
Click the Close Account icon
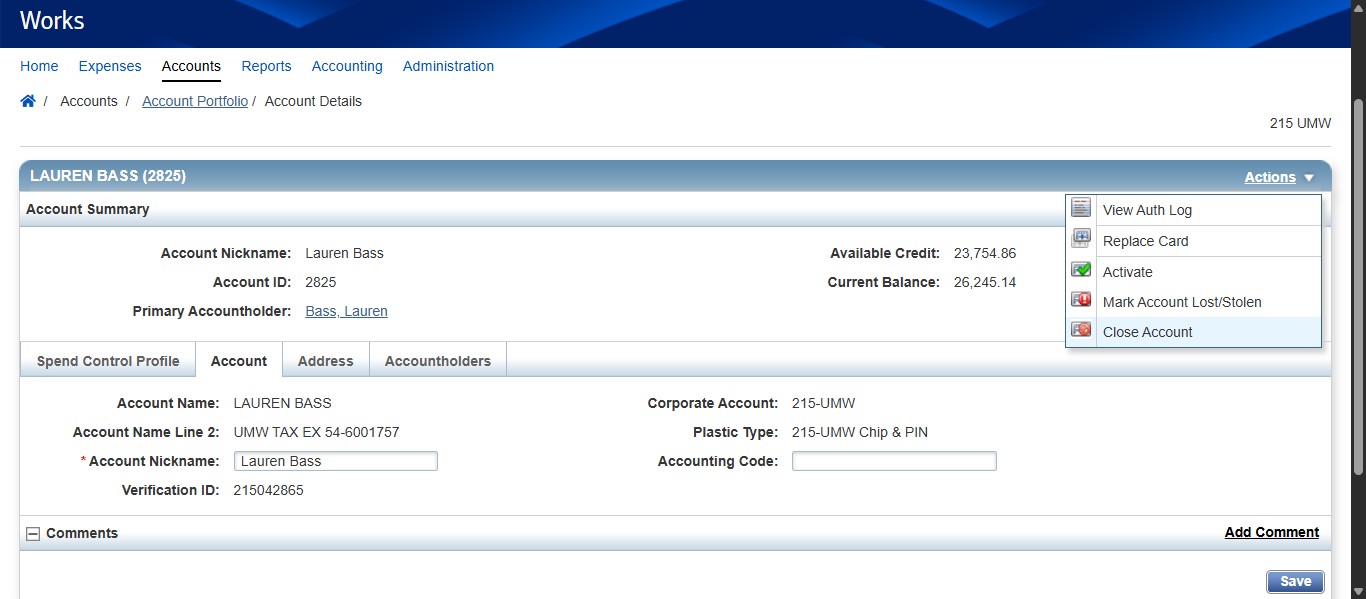pyautogui.click(x=1081, y=330)
